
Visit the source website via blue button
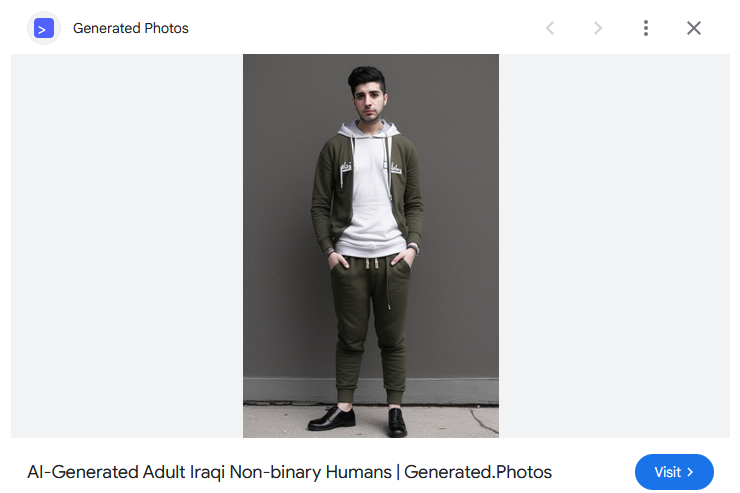click(674, 472)
